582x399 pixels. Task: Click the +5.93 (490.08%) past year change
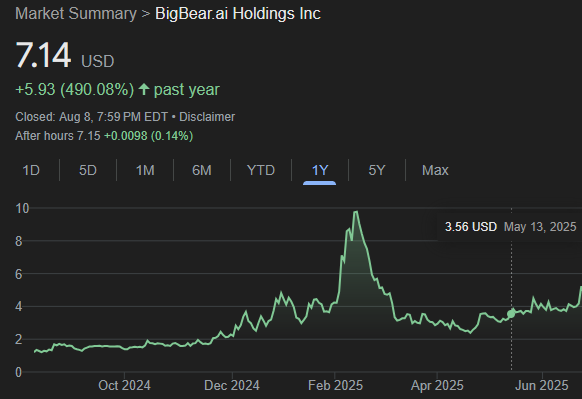pos(117,90)
